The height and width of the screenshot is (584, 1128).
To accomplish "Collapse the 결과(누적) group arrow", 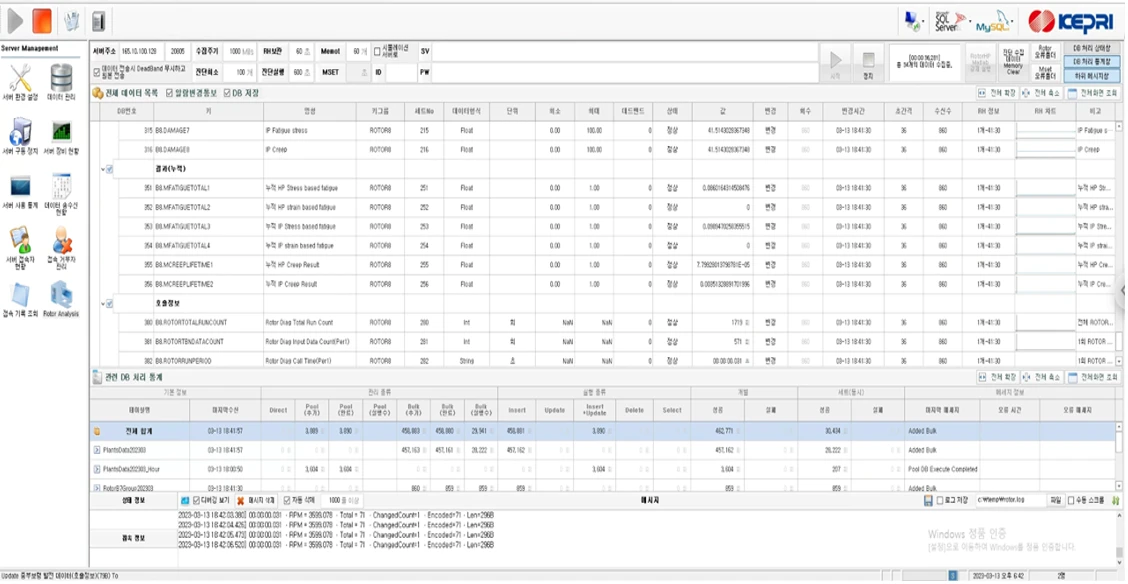I will [103, 169].
